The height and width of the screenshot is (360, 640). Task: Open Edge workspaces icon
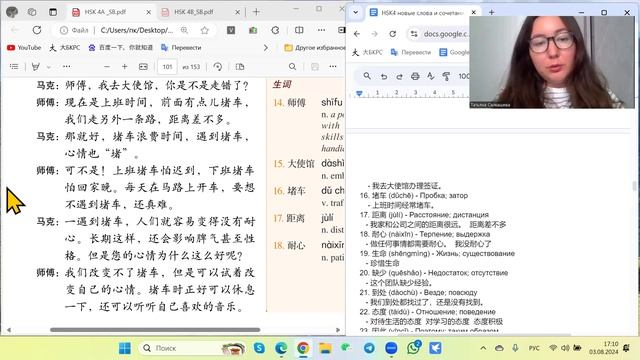coord(32,12)
